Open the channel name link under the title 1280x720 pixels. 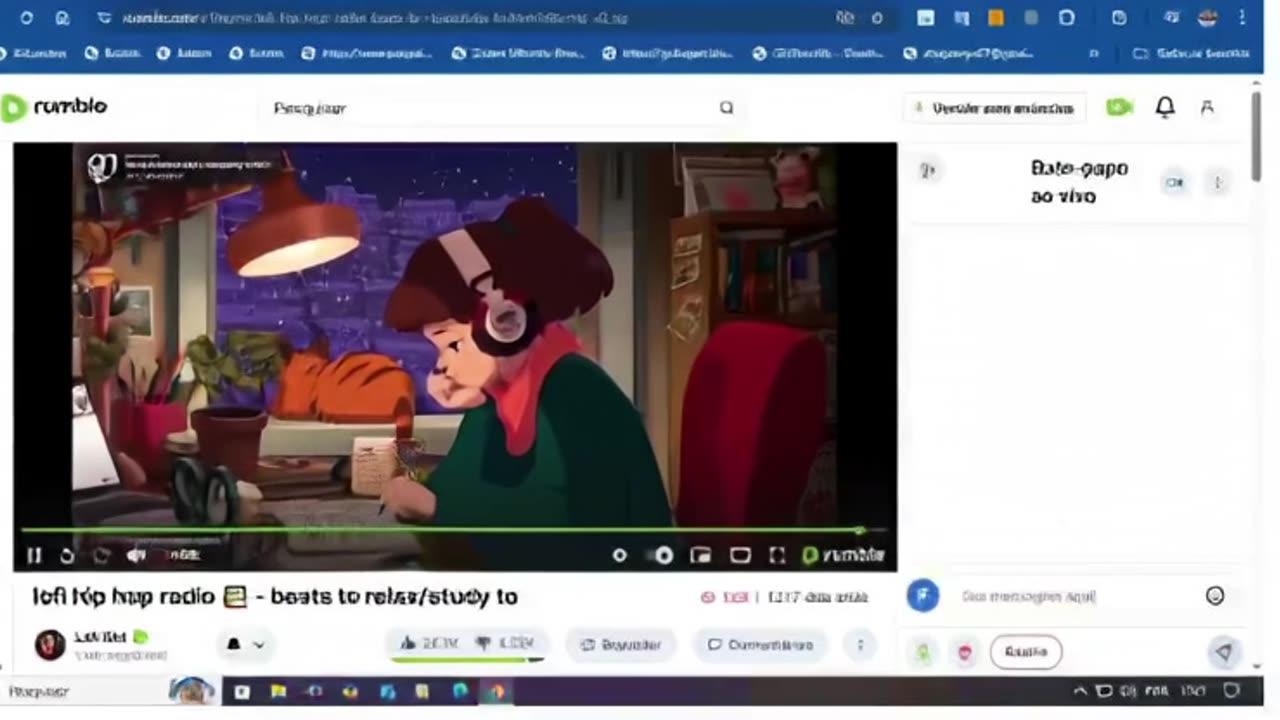click(100, 637)
